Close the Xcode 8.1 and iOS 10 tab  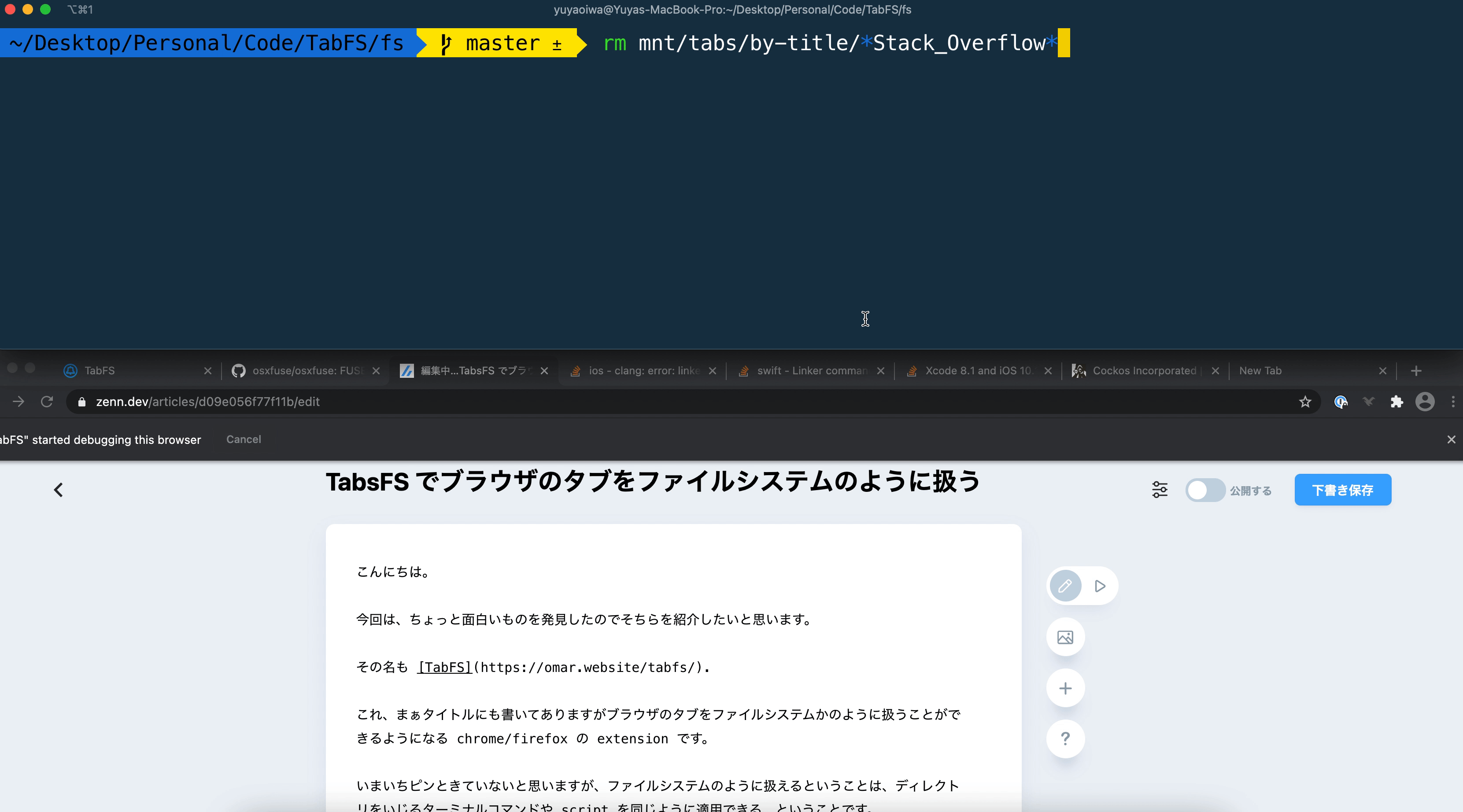click(x=1049, y=371)
